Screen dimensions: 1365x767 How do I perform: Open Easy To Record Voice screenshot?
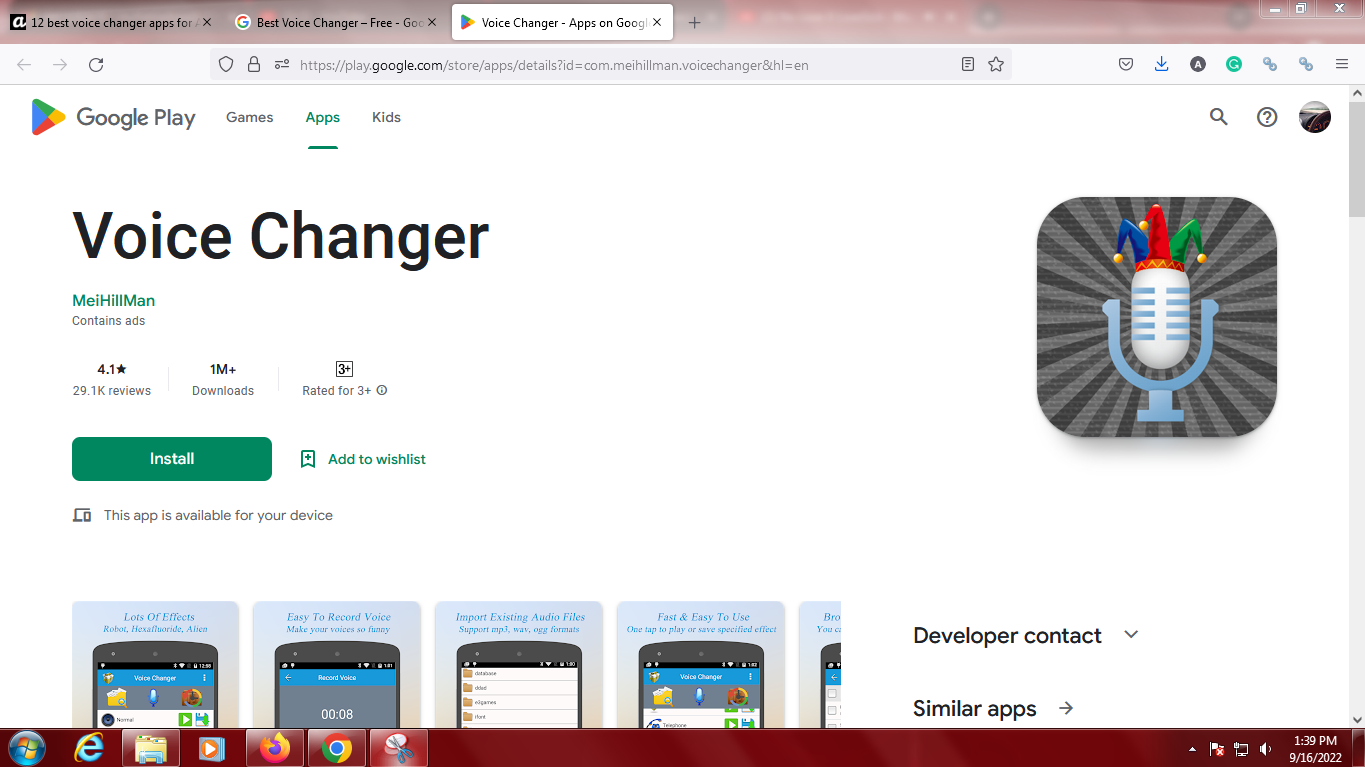coord(337,664)
